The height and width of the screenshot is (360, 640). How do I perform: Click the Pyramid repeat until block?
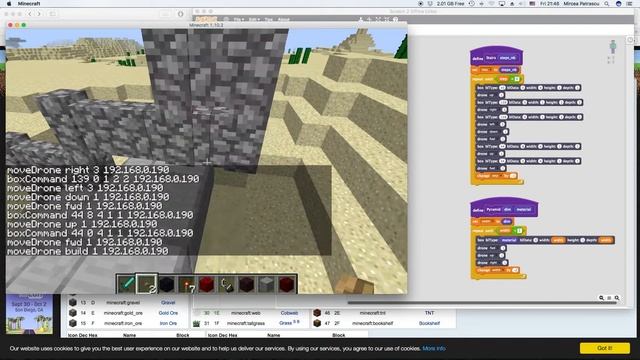click(498, 230)
